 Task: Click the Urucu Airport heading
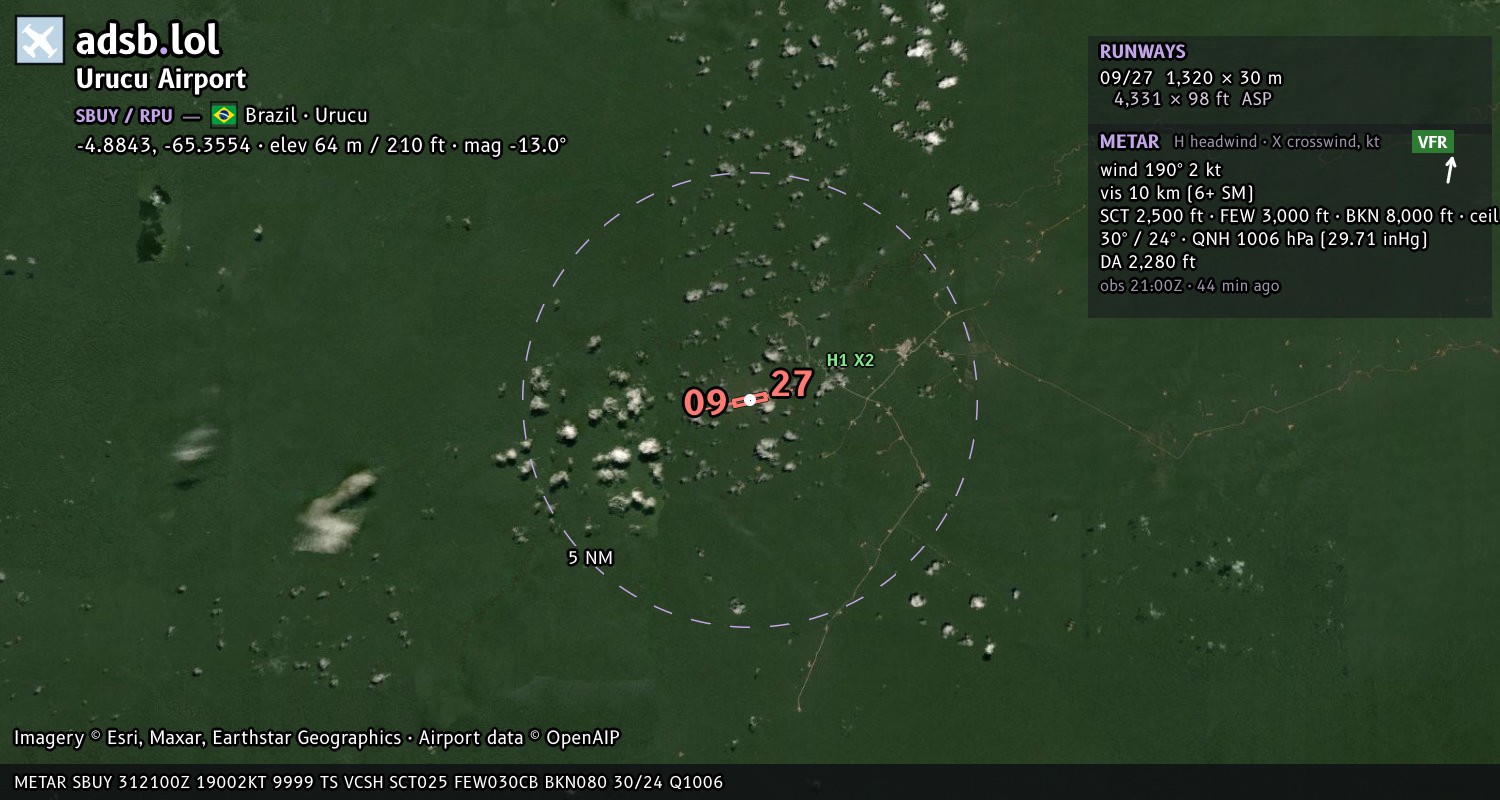(x=161, y=79)
